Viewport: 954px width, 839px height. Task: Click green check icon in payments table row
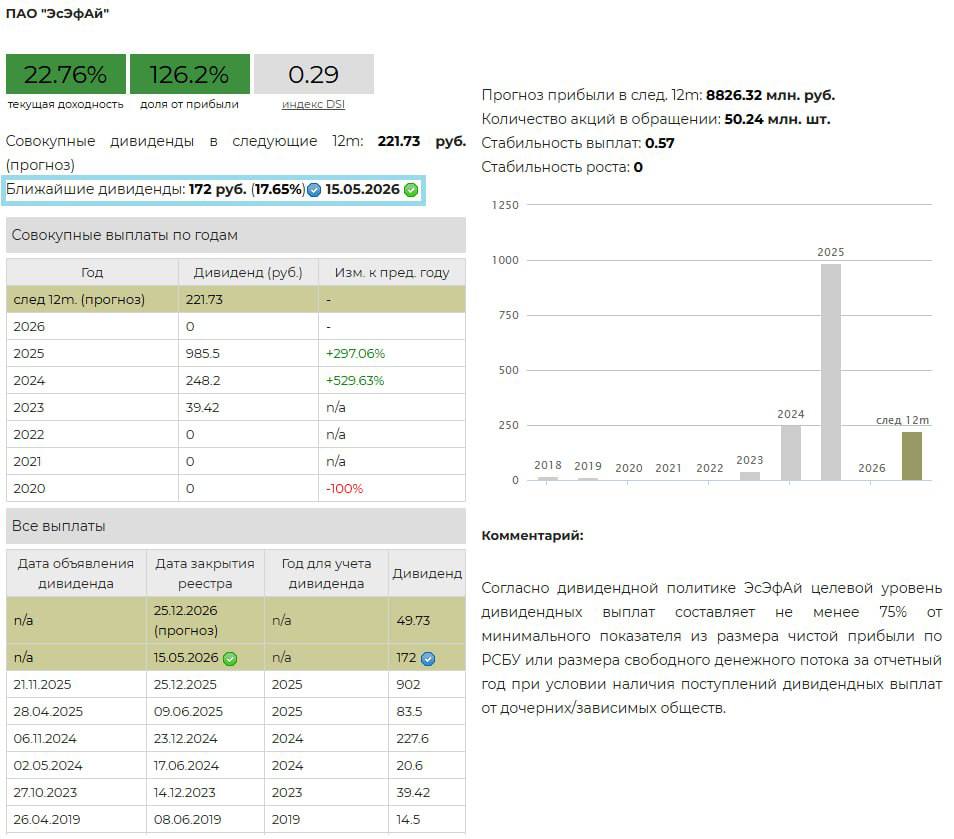click(230, 658)
